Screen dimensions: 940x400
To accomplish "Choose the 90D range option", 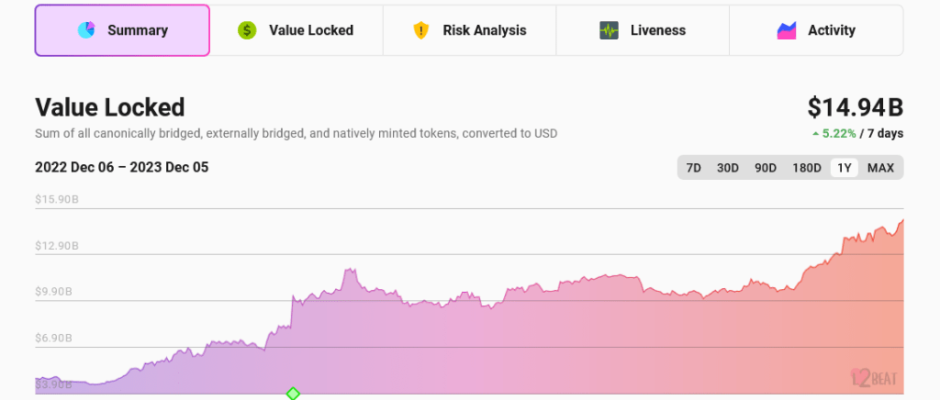I will click(765, 168).
